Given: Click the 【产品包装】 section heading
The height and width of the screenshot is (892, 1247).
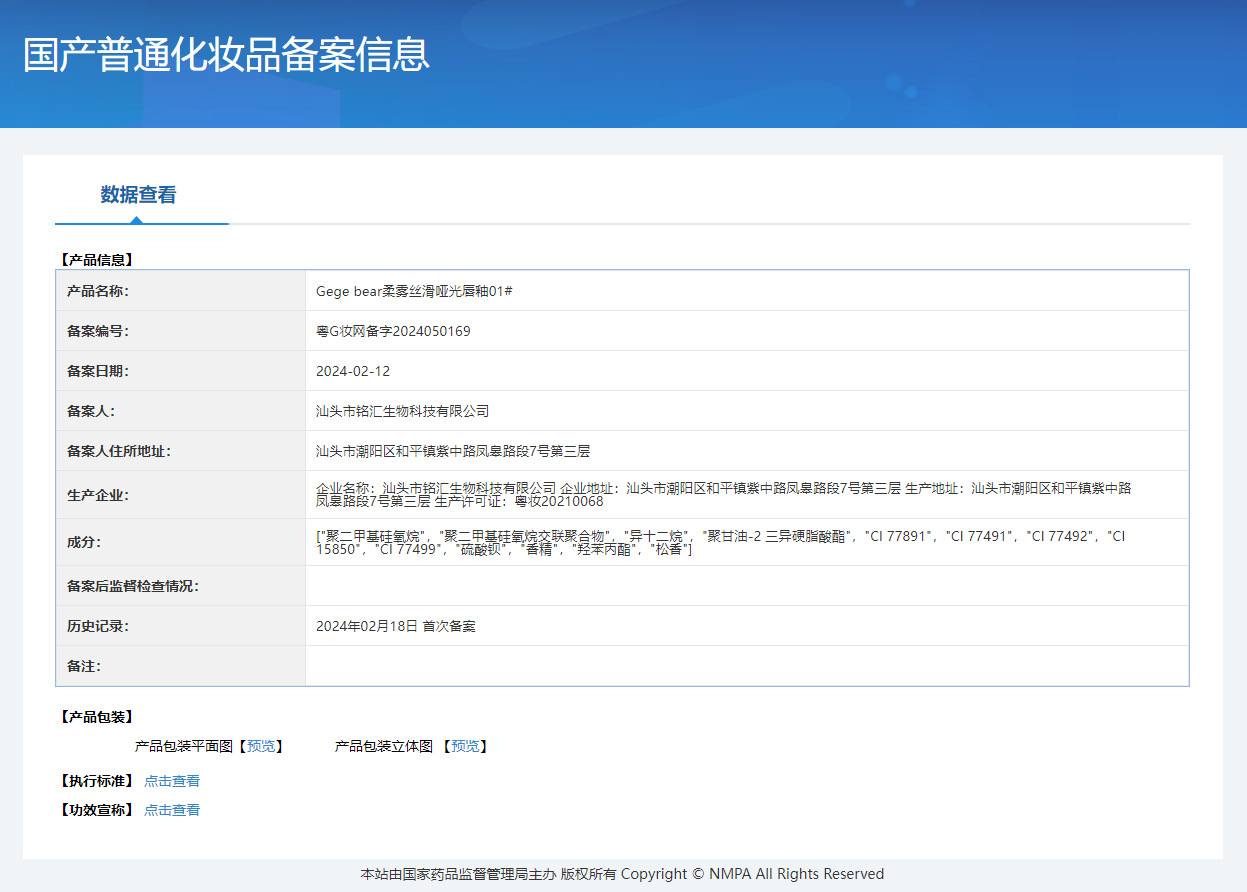Looking at the screenshot, I should [x=96, y=717].
